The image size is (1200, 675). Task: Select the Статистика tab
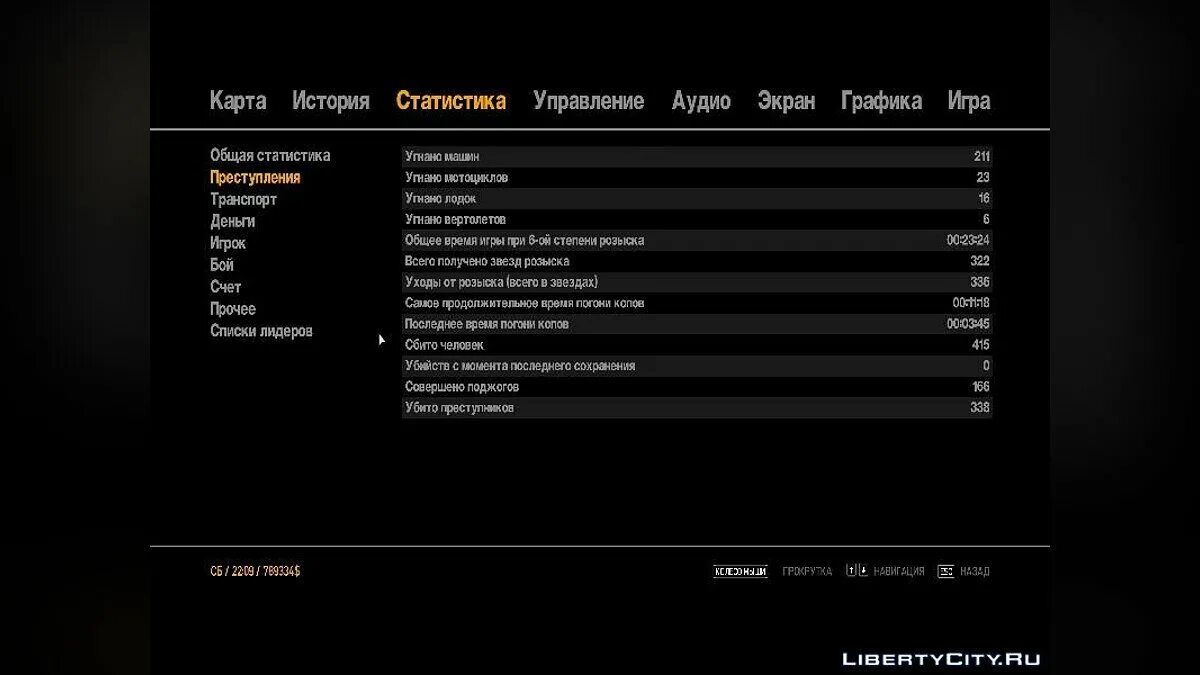point(451,101)
